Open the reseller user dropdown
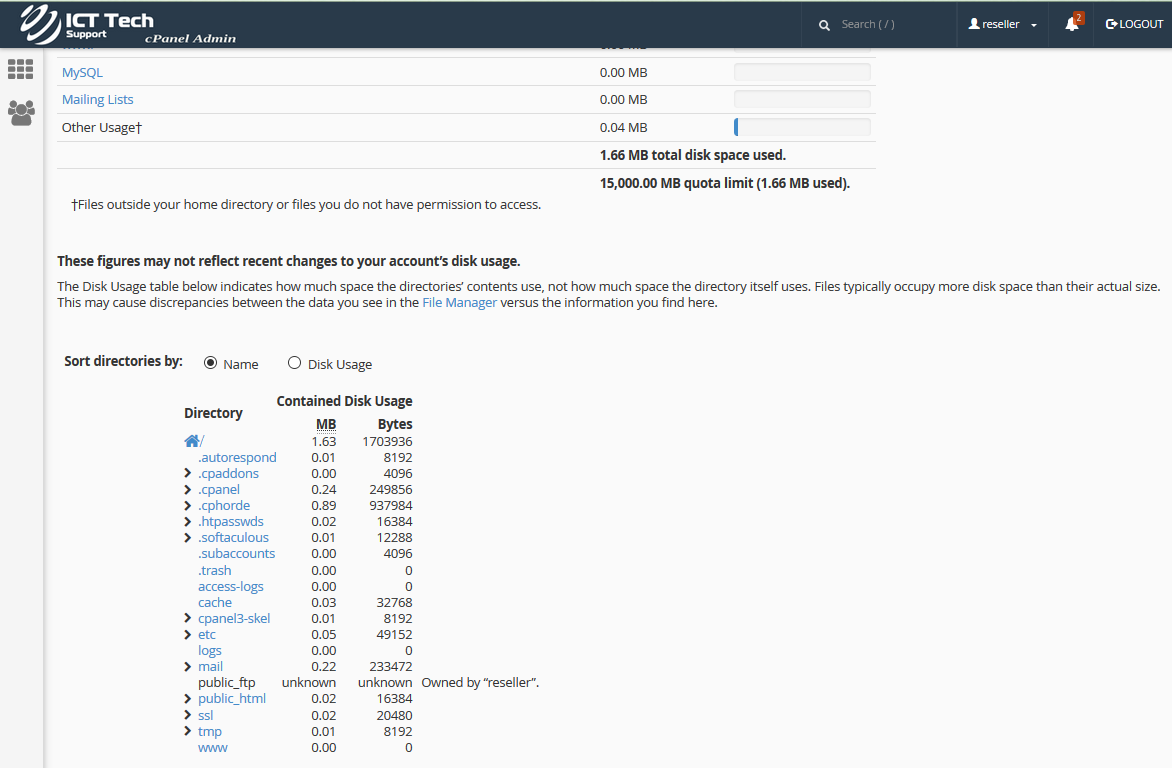 1003,24
